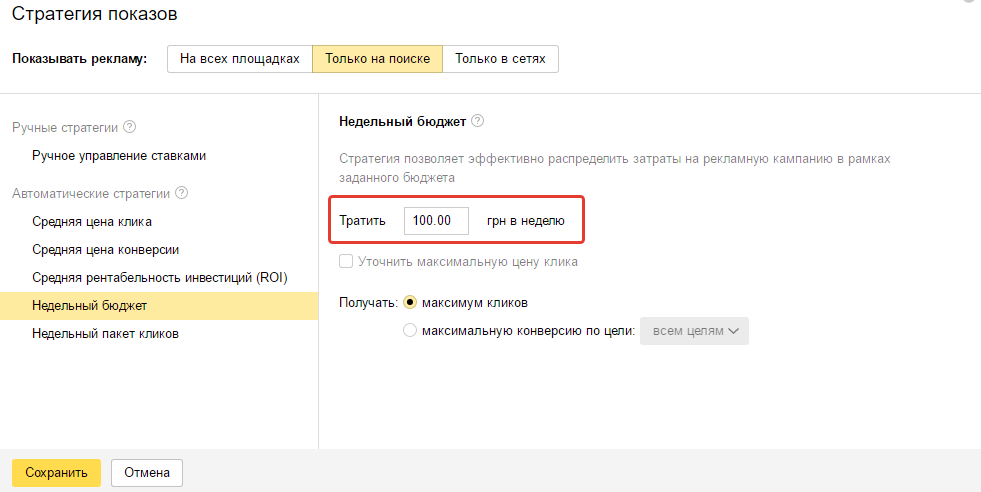Click the Получать label

tap(369, 302)
